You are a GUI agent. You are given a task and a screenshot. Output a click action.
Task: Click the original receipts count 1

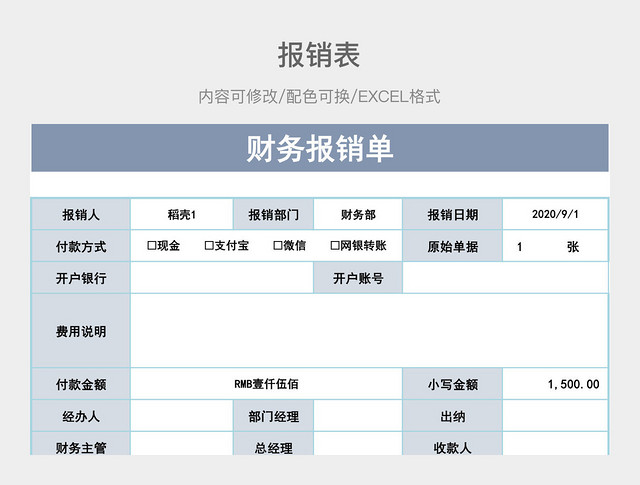coord(520,247)
